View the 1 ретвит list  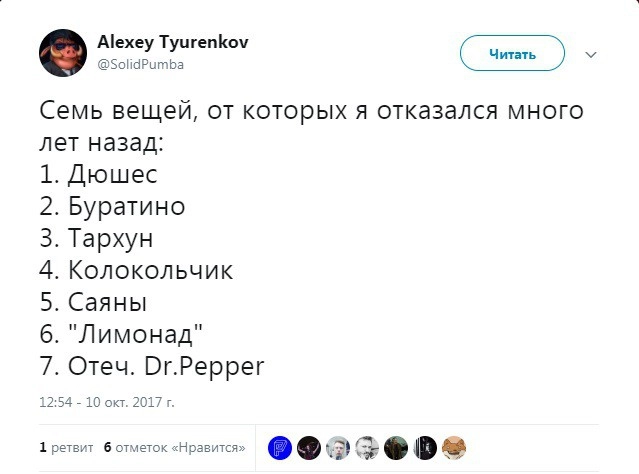pyautogui.click(x=66, y=447)
